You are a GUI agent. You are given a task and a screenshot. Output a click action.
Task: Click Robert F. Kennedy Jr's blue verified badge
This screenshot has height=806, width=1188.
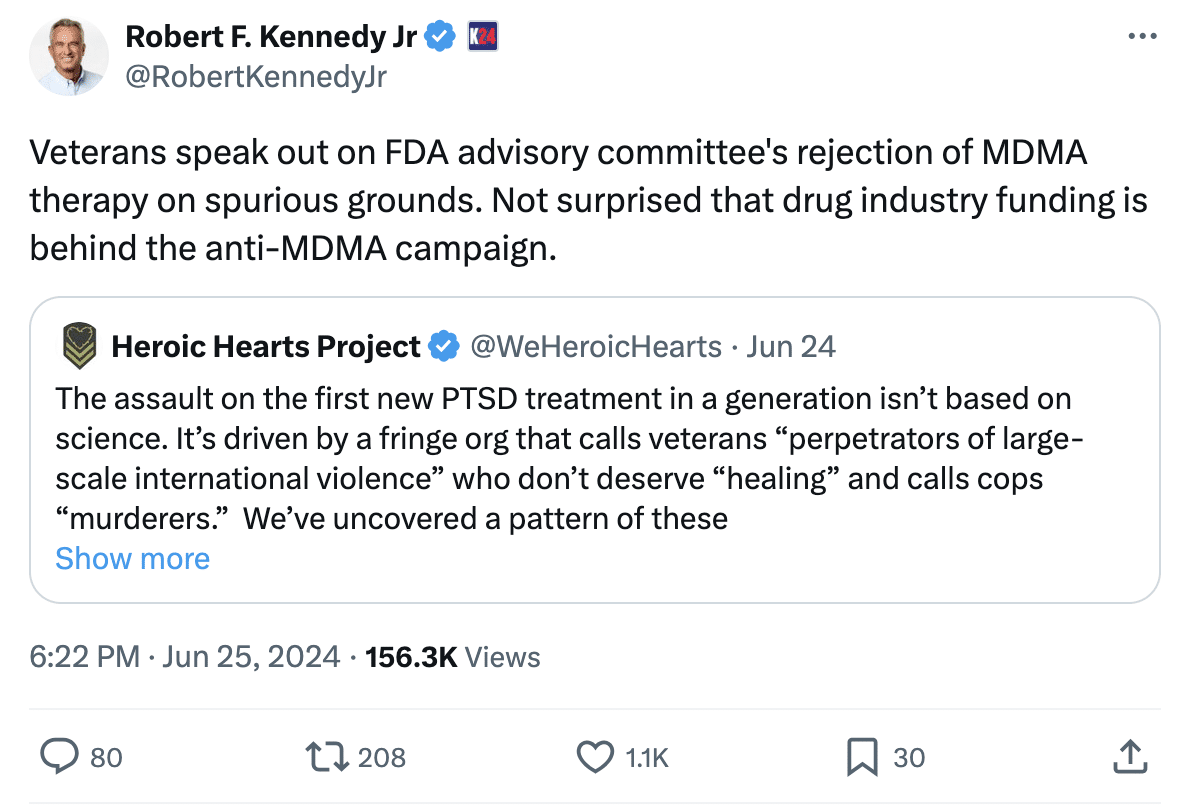click(438, 38)
